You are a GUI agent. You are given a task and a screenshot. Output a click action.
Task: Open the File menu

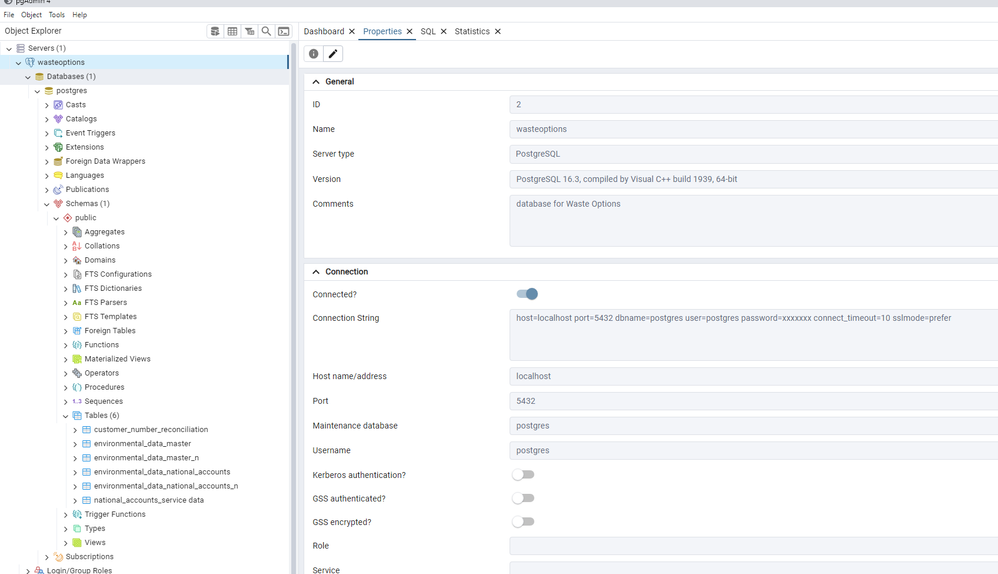pyautogui.click(x=9, y=15)
